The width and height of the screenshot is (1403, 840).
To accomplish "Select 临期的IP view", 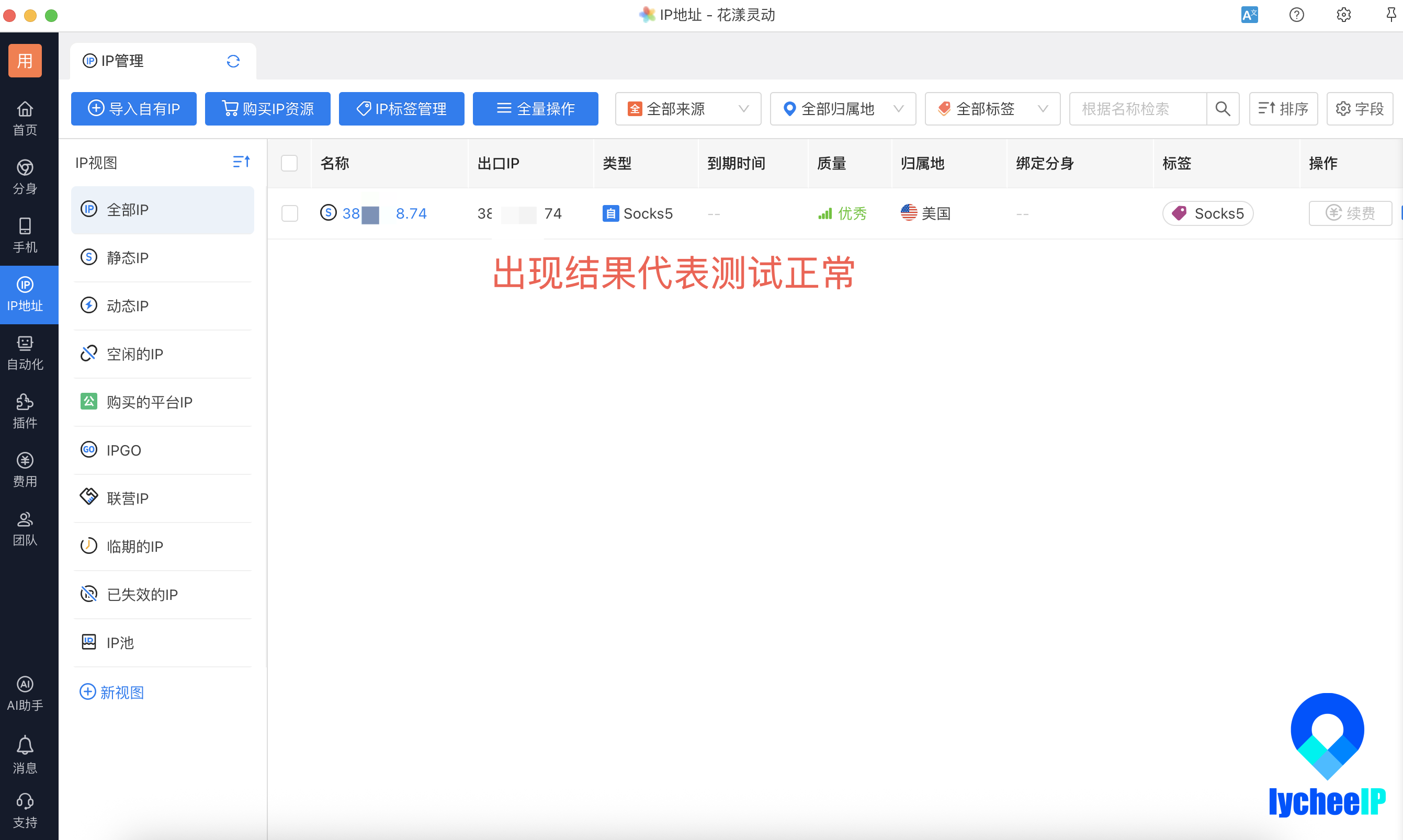I will 163,546.
